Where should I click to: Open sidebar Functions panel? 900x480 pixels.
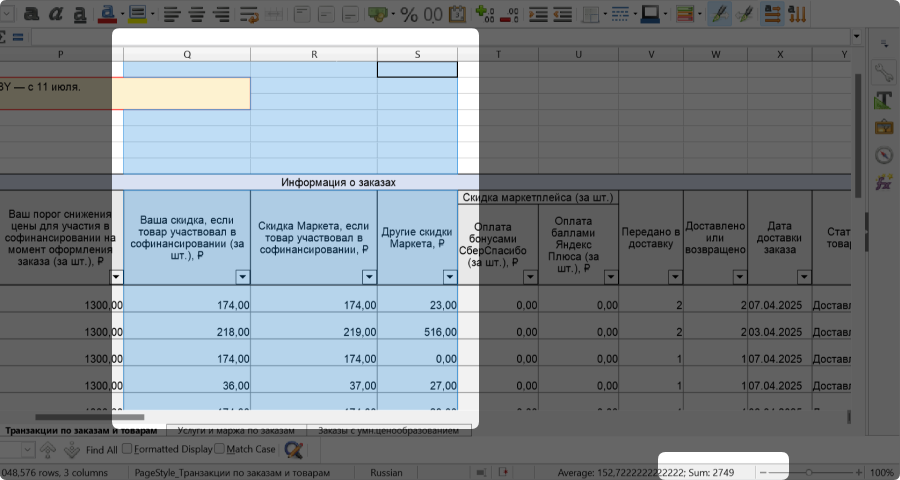tap(883, 183)
